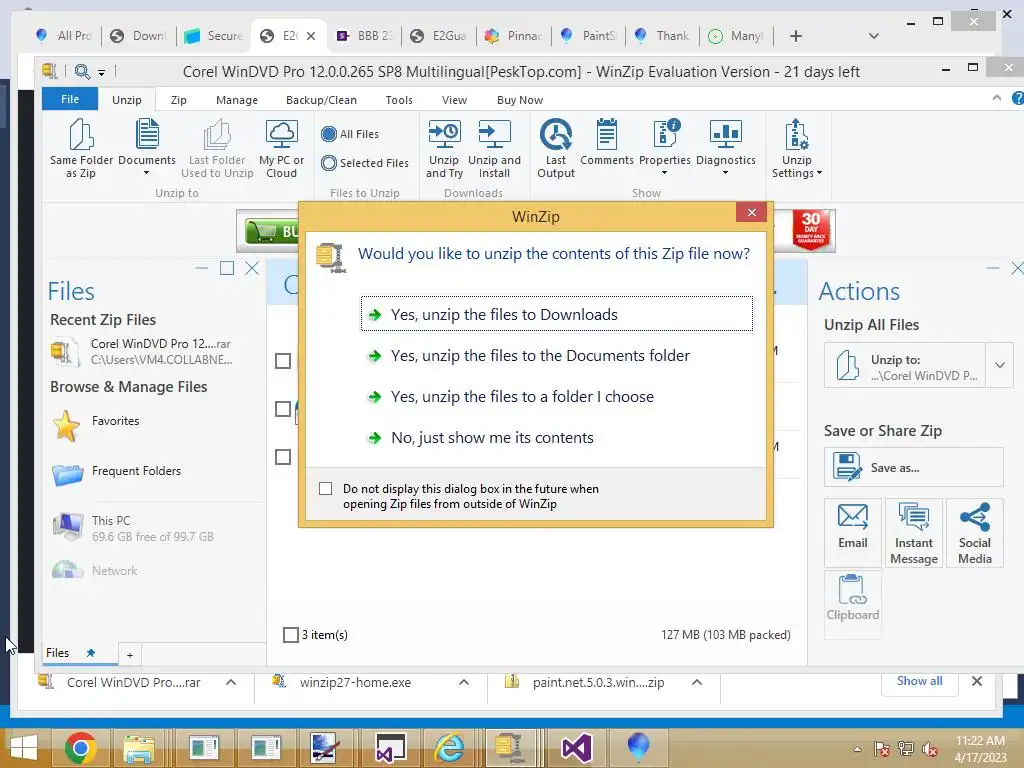The width and height of the screenshot is (1024, 768).
Task: Open Frequent Folders in Files pane
Action: (68, 474)
